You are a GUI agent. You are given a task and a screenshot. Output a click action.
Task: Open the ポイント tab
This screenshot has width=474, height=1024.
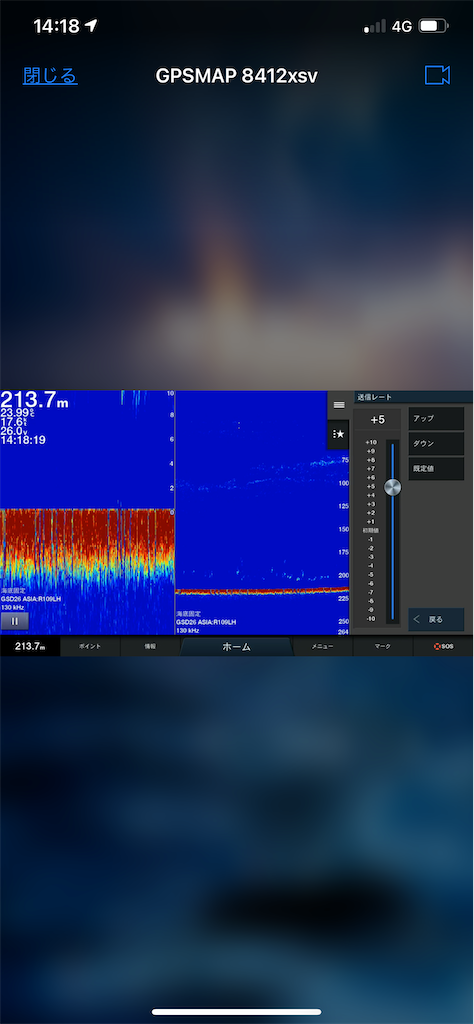90,647
